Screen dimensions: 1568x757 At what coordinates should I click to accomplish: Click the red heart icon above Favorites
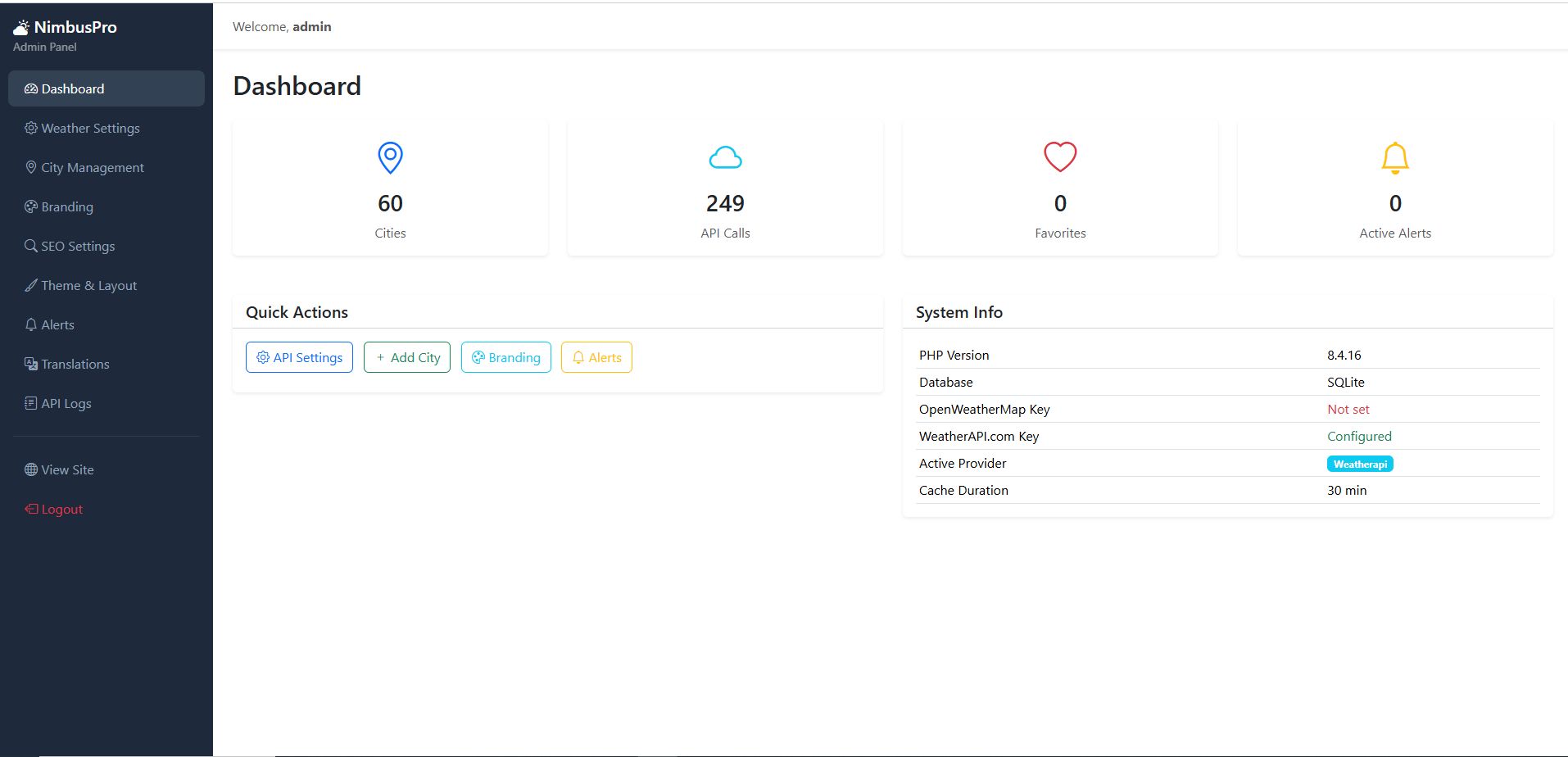coord(1060,157)
